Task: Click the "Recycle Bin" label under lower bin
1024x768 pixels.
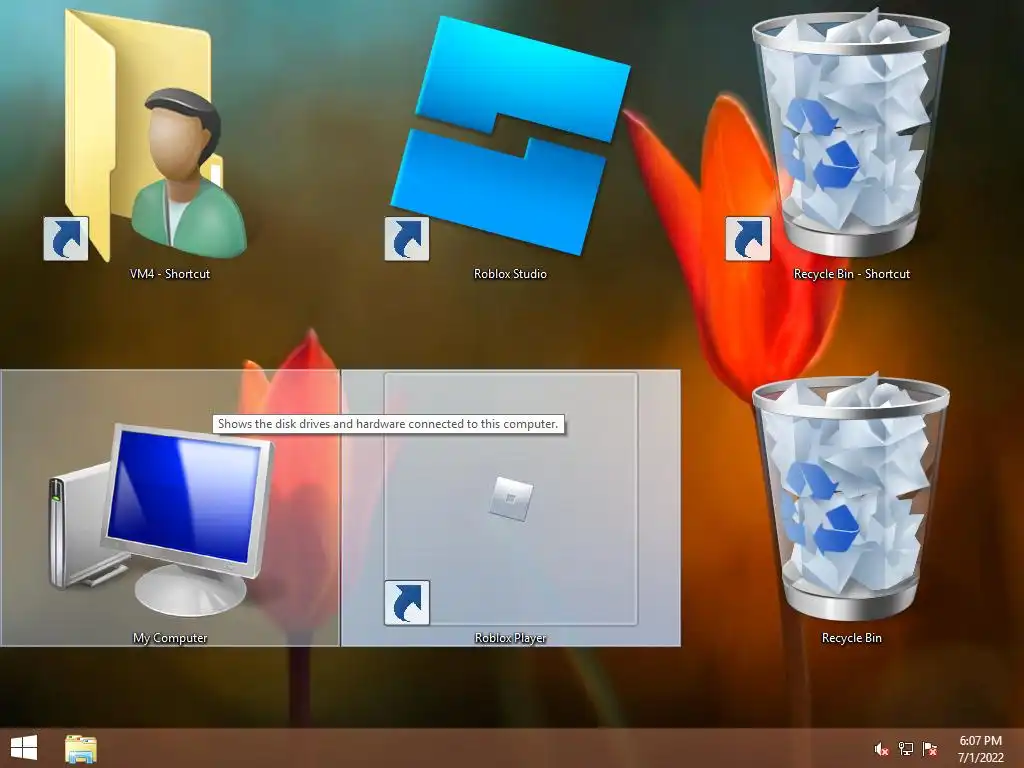Action: tap(852, 637)
